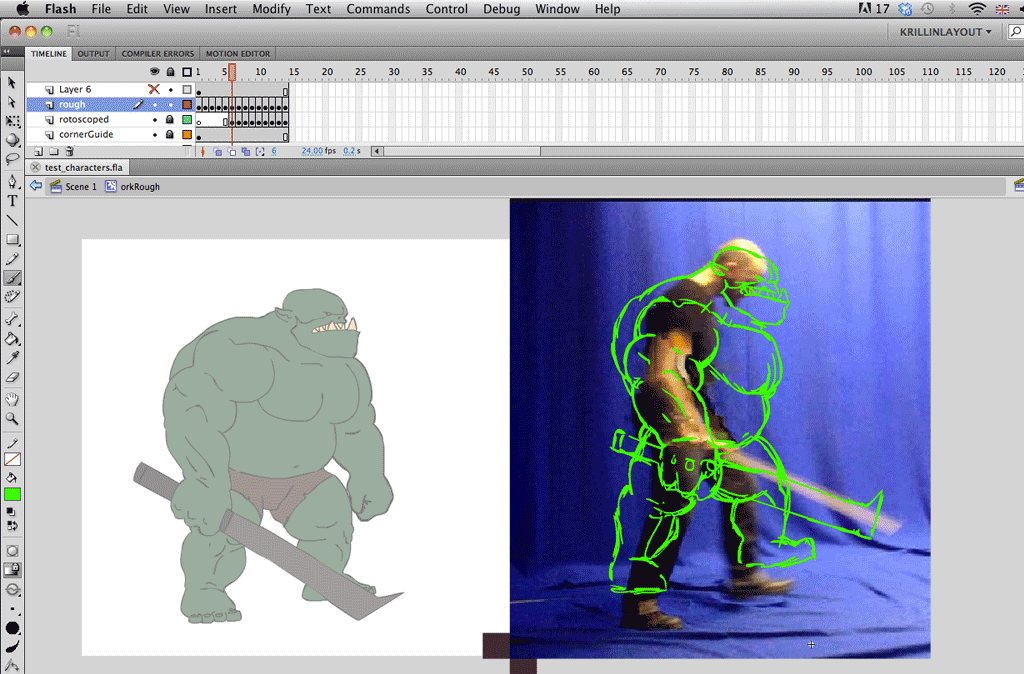Open the KRILLINLAYOUT workspace dropdown

(945, 32)
